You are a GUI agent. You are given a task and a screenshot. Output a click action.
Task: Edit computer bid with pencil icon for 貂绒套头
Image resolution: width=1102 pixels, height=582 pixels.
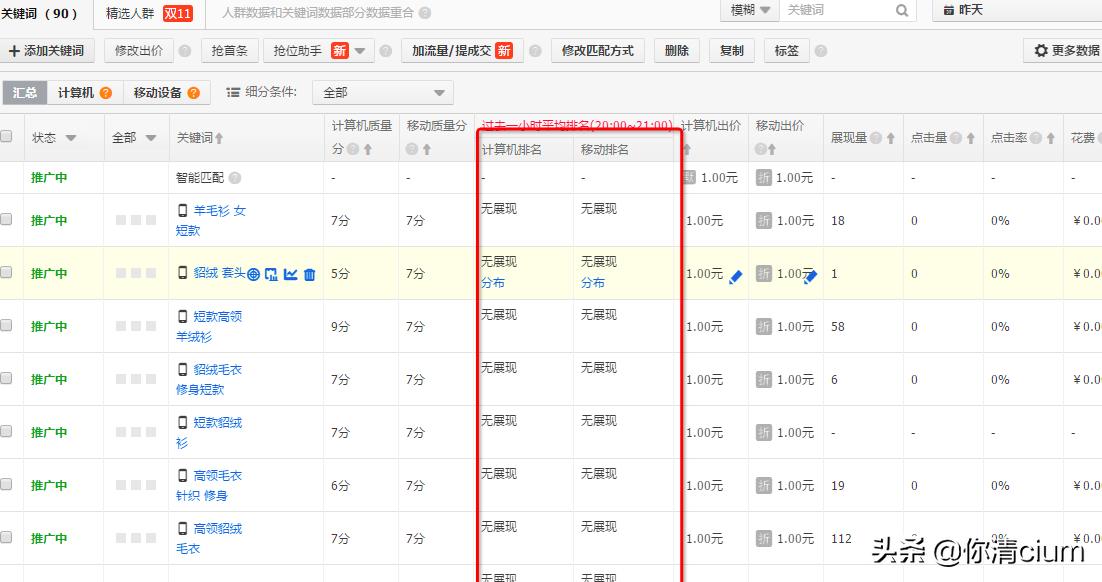click(735, 277)
